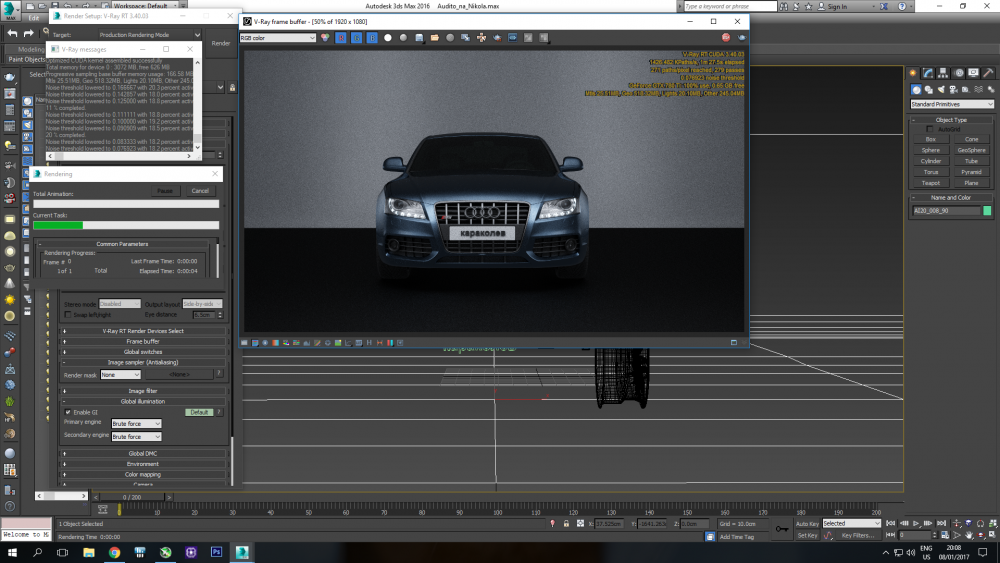
Task: Open color corrections icon next to RGB color dropdown
Action: [325, 38]
